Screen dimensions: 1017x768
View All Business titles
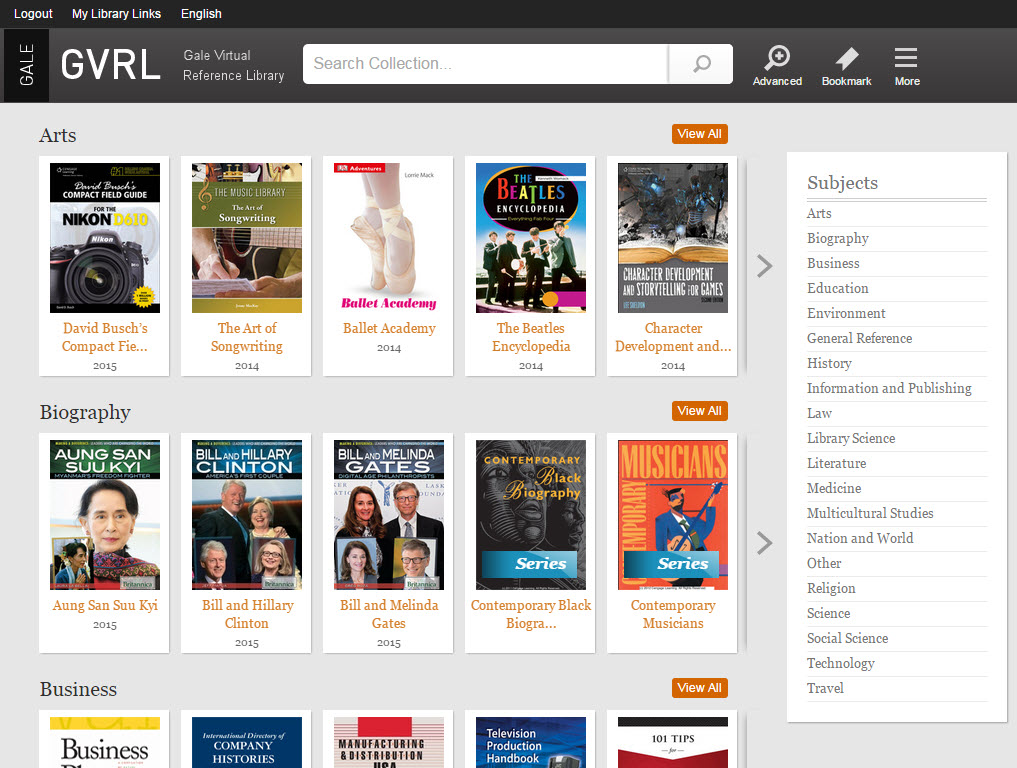point(699,688)
